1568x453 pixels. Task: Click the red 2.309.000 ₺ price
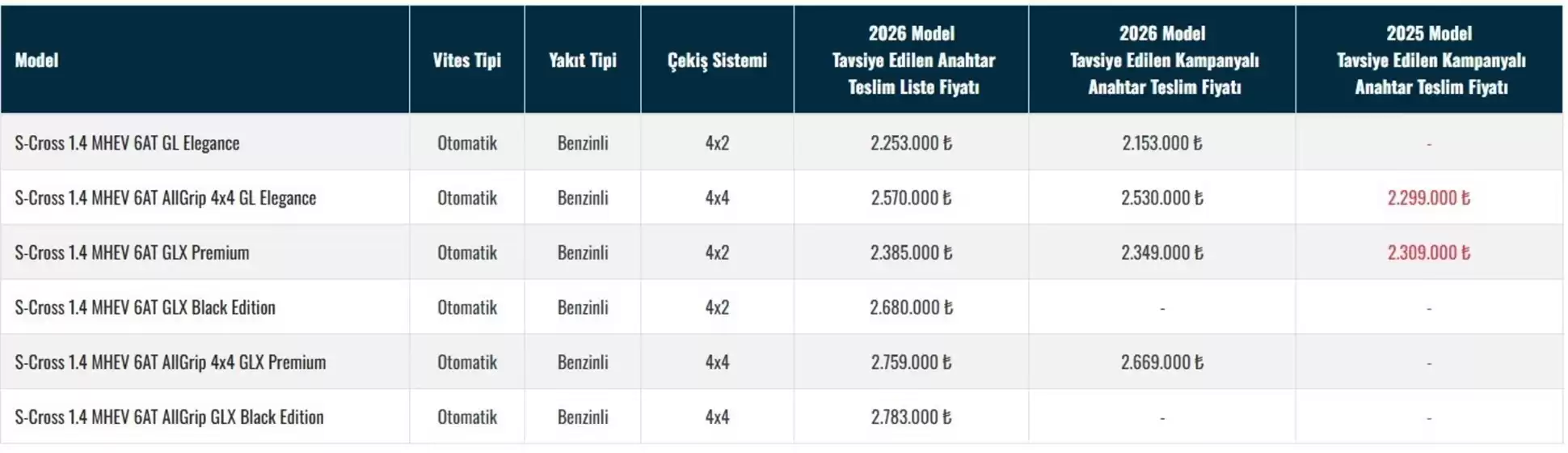click(x=1428, y=253)
